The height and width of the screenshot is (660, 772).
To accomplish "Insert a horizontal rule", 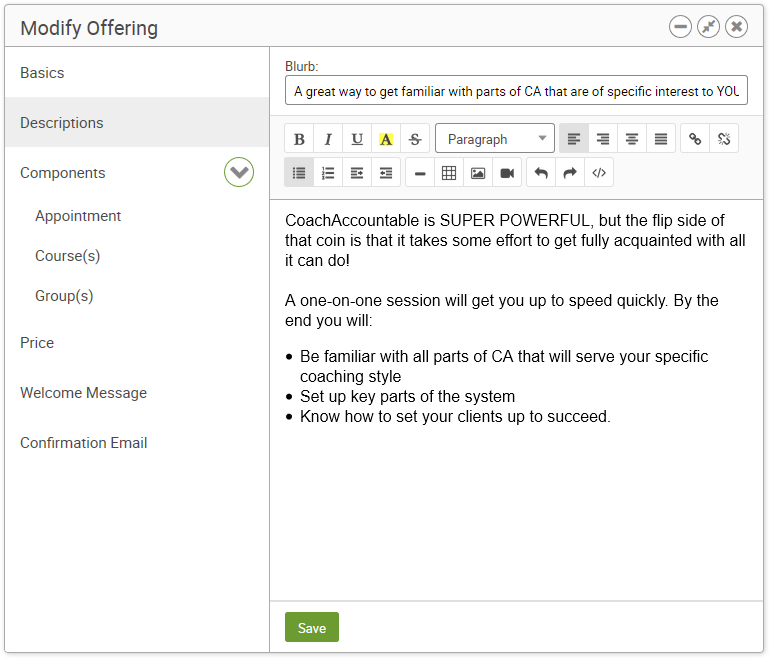I will [420, 173].
